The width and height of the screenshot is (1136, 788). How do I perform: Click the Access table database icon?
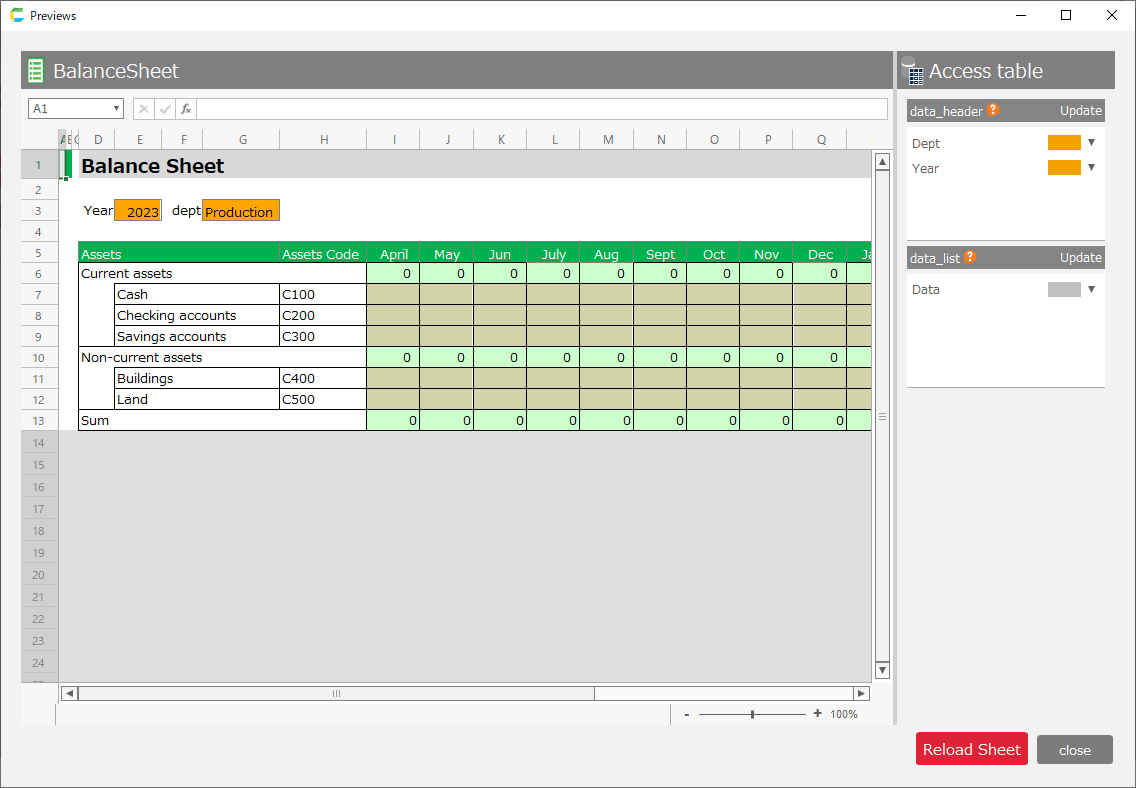(x=912, y=71)
